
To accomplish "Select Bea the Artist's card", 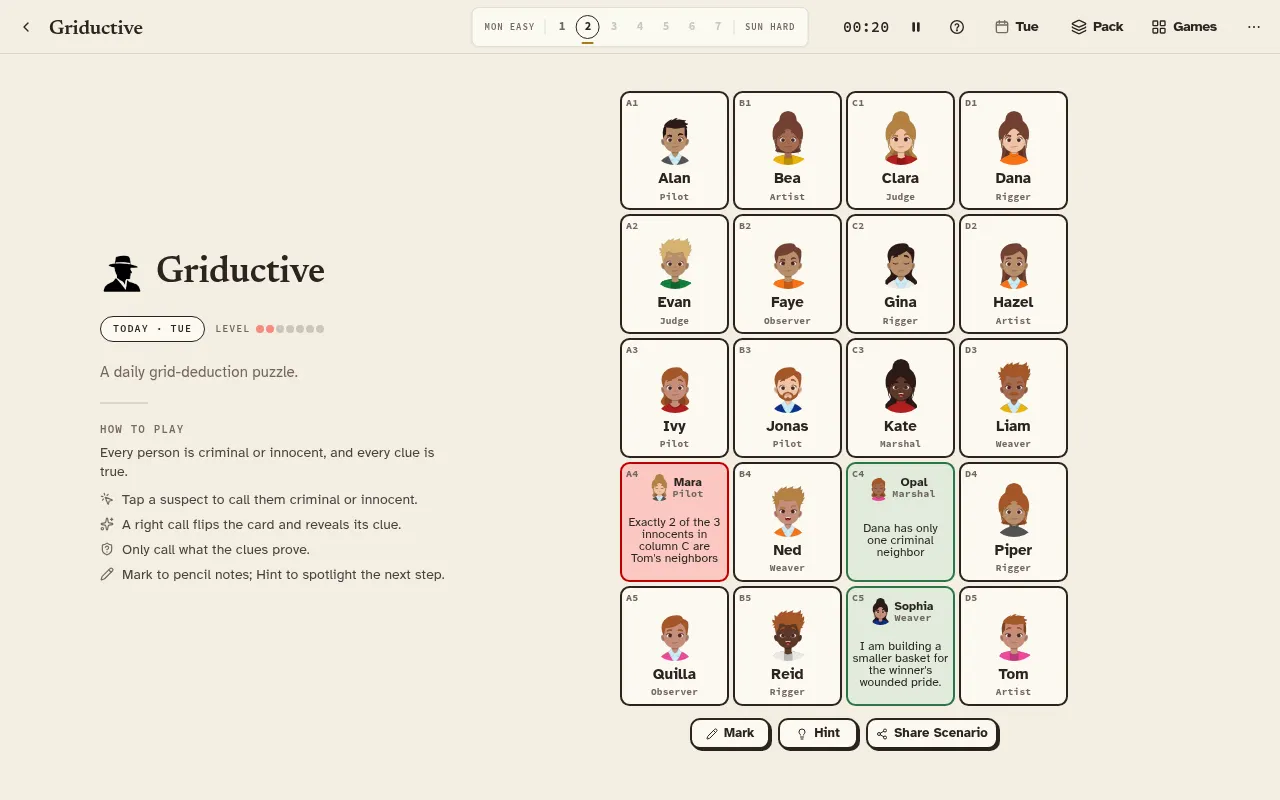I will 787,150.
